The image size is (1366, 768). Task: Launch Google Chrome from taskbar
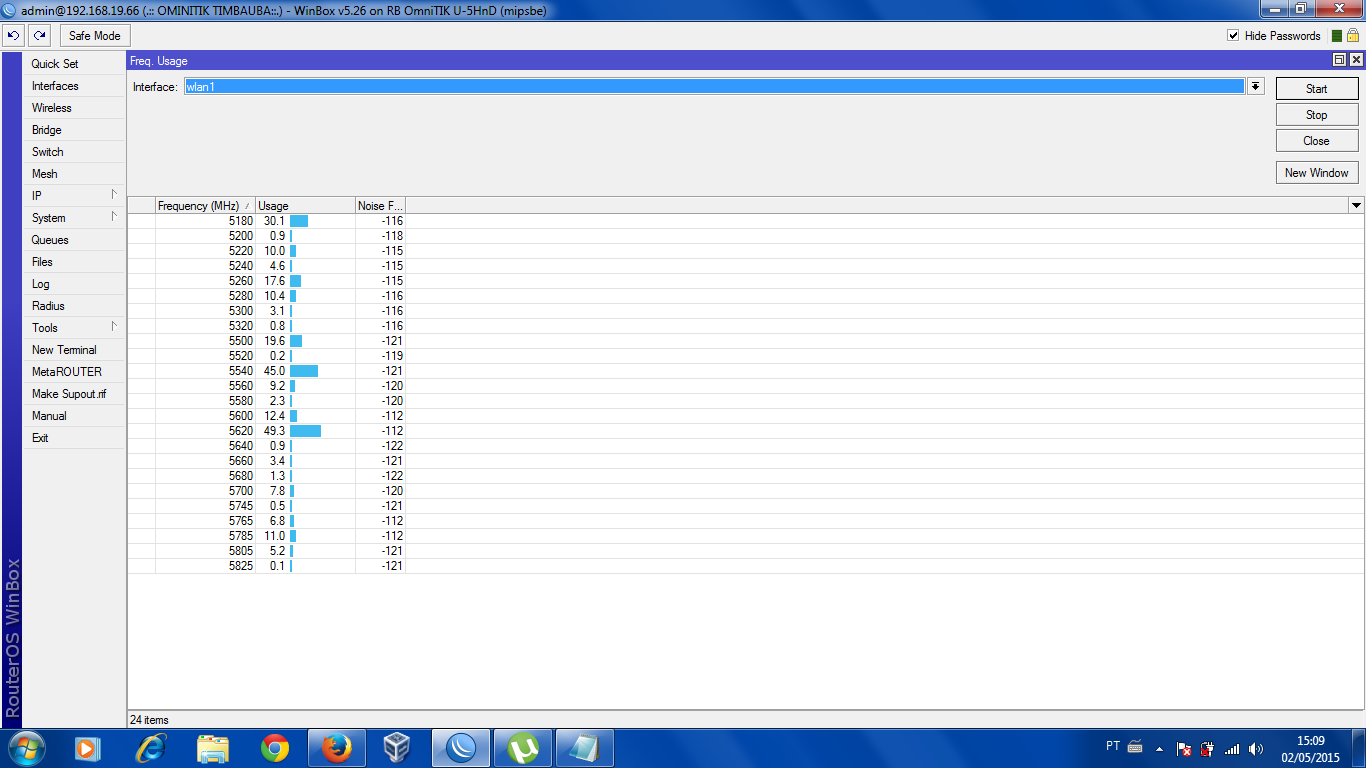point(275,748)
